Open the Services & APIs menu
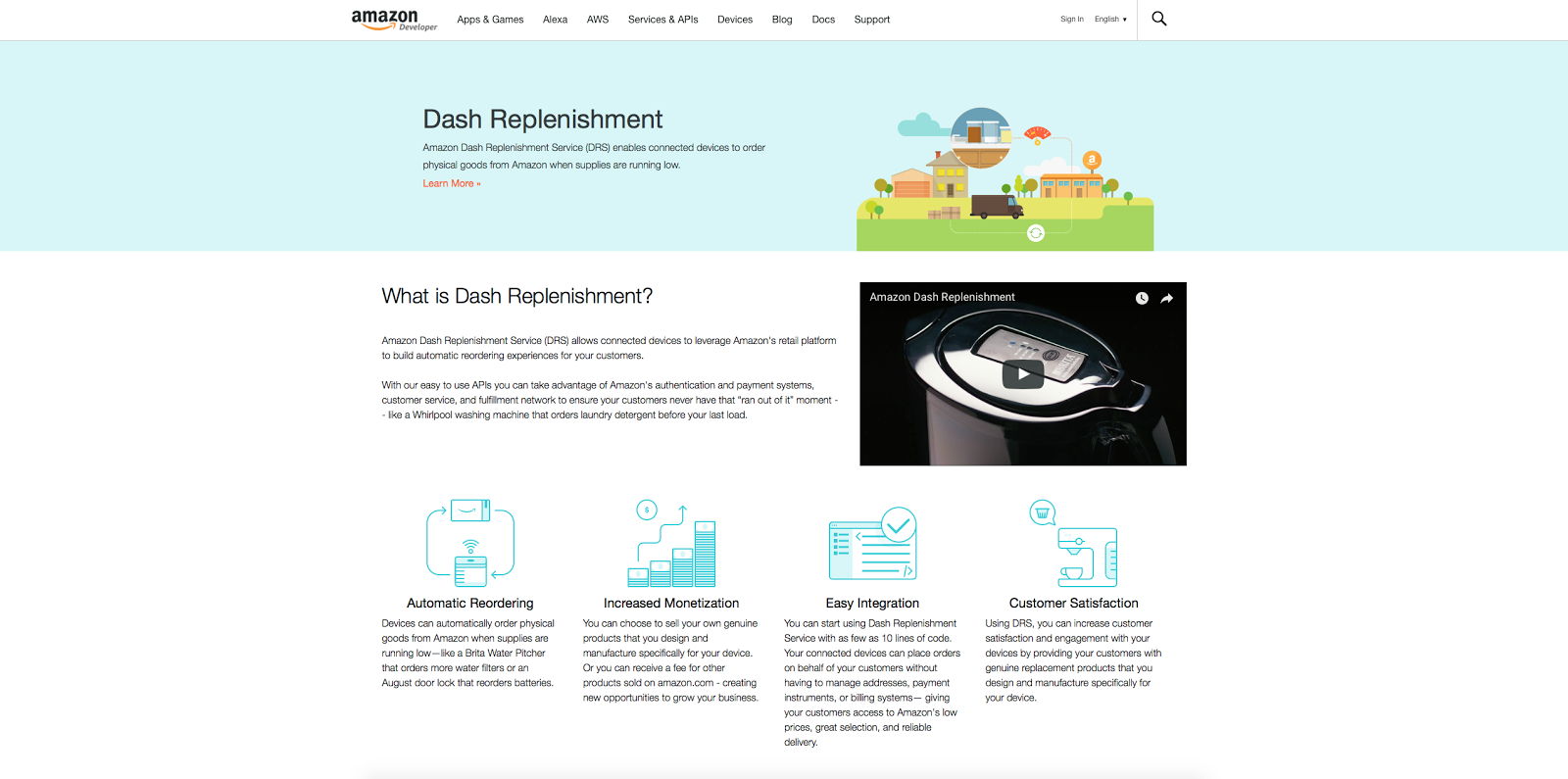1568x779 pixels. 663,20
